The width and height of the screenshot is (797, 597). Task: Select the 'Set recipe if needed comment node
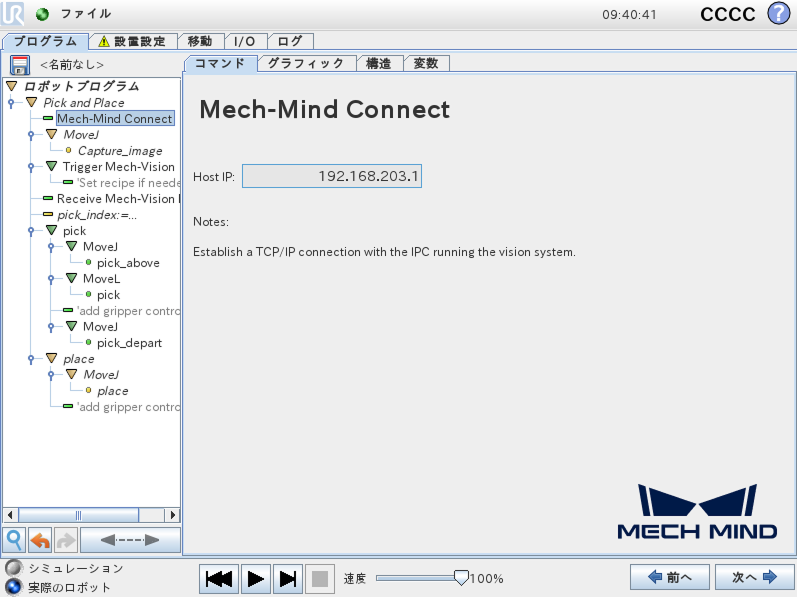(128, 182)
